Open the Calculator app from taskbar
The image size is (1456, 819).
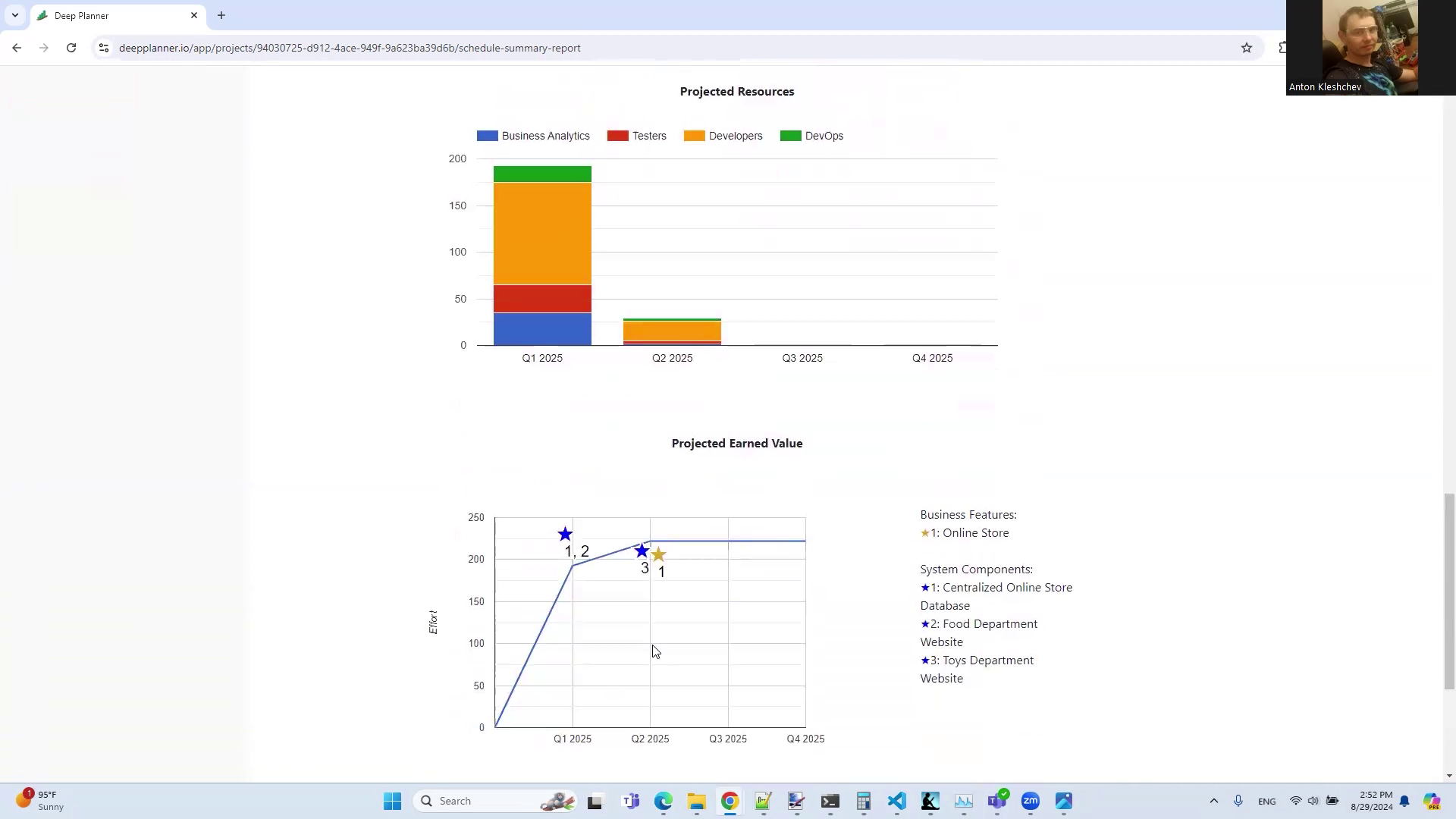tap(864, 801)
